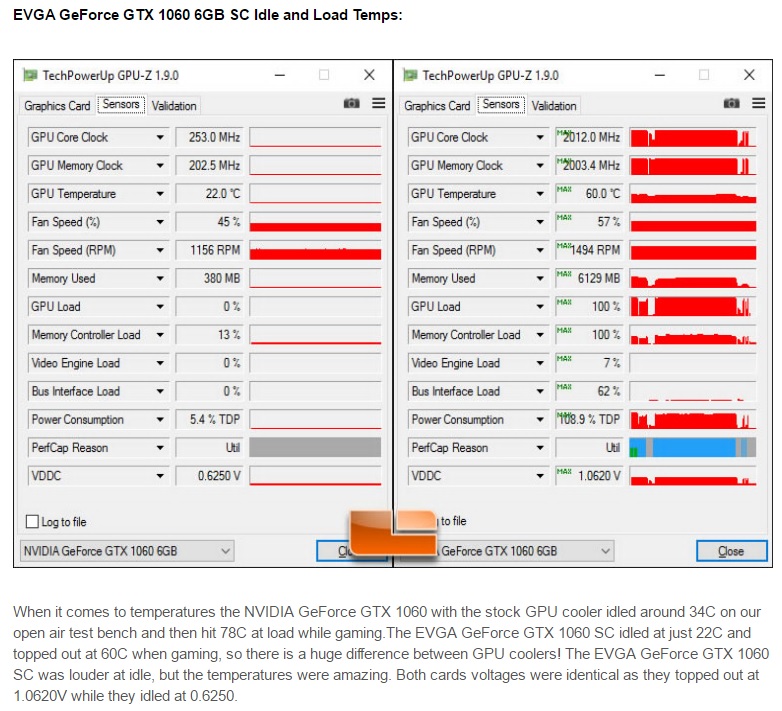Open the hamburger menu in left GPU-Z window
This screenshot has height=711, width=782.
[x=379, y=103]
